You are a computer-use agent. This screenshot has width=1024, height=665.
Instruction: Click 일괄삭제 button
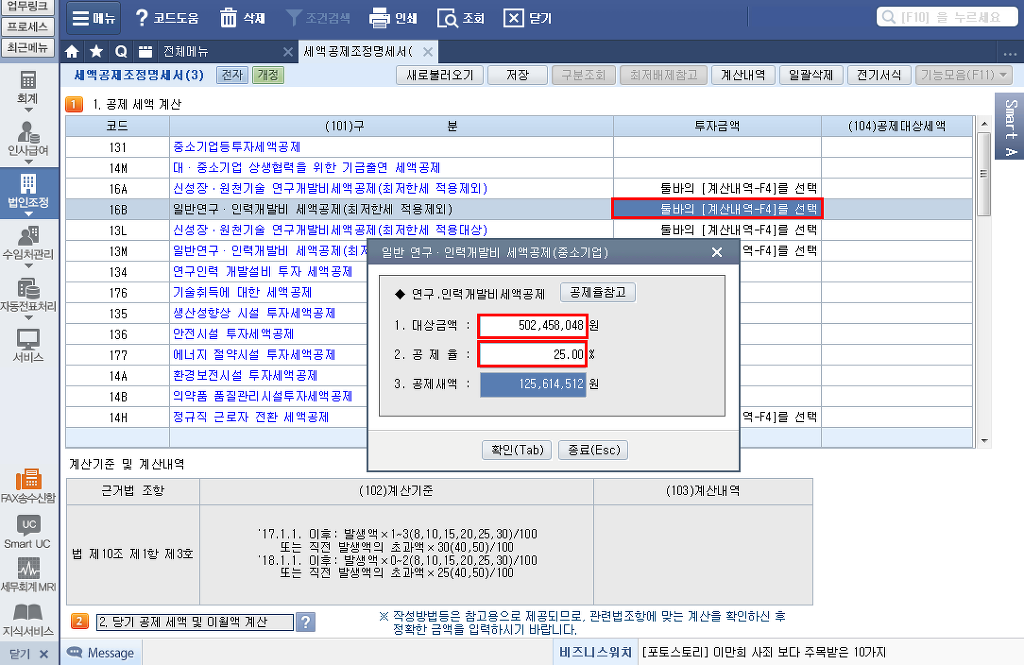[x=810, y=75]
